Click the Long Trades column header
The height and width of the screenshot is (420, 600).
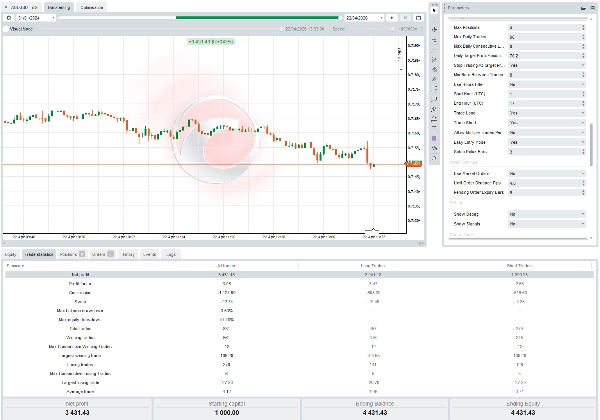click(373, 265)
